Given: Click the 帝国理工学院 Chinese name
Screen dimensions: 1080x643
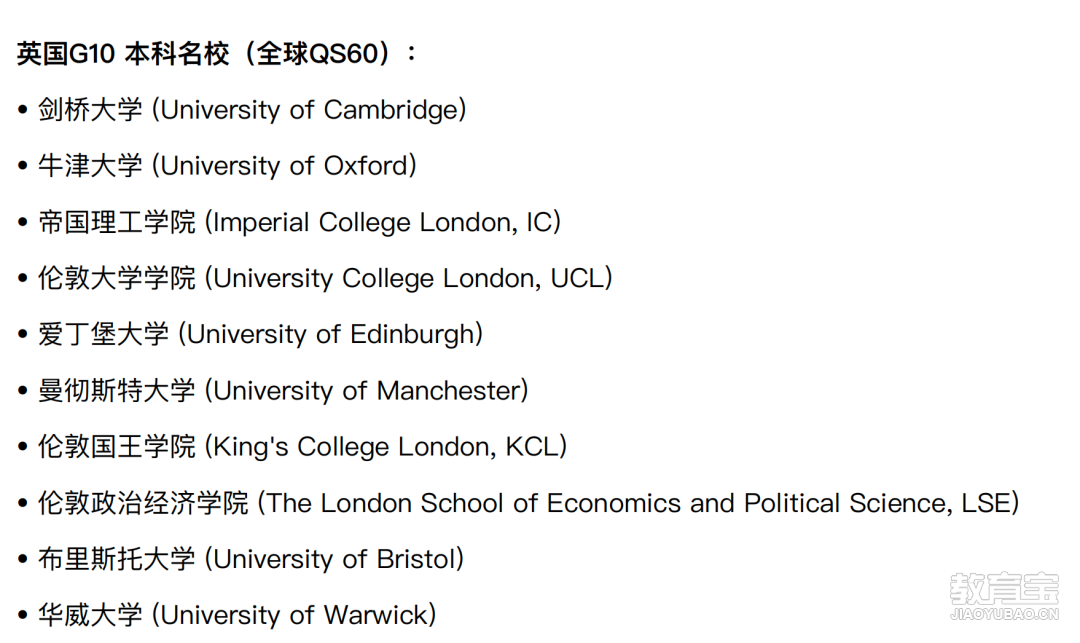Looking at the screenshot, I should [x=116, y=222].
